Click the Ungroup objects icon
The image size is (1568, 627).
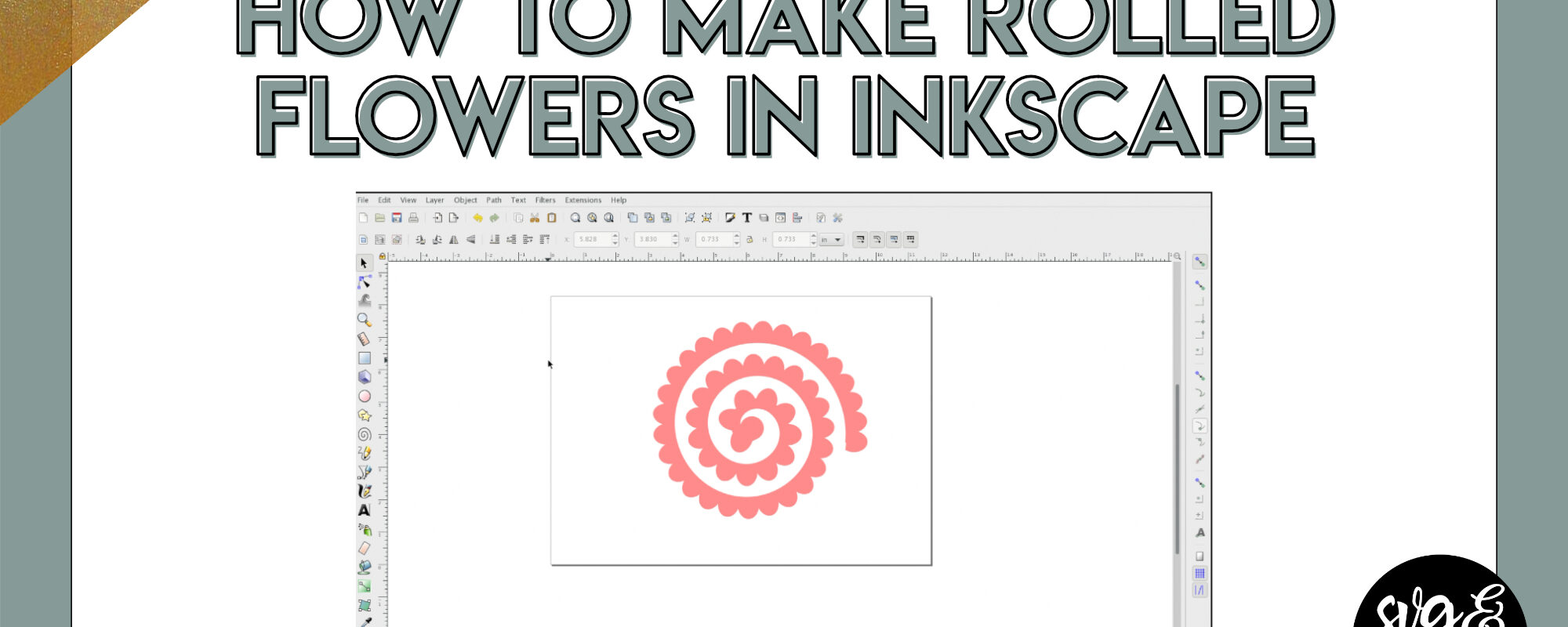[706, 218]
